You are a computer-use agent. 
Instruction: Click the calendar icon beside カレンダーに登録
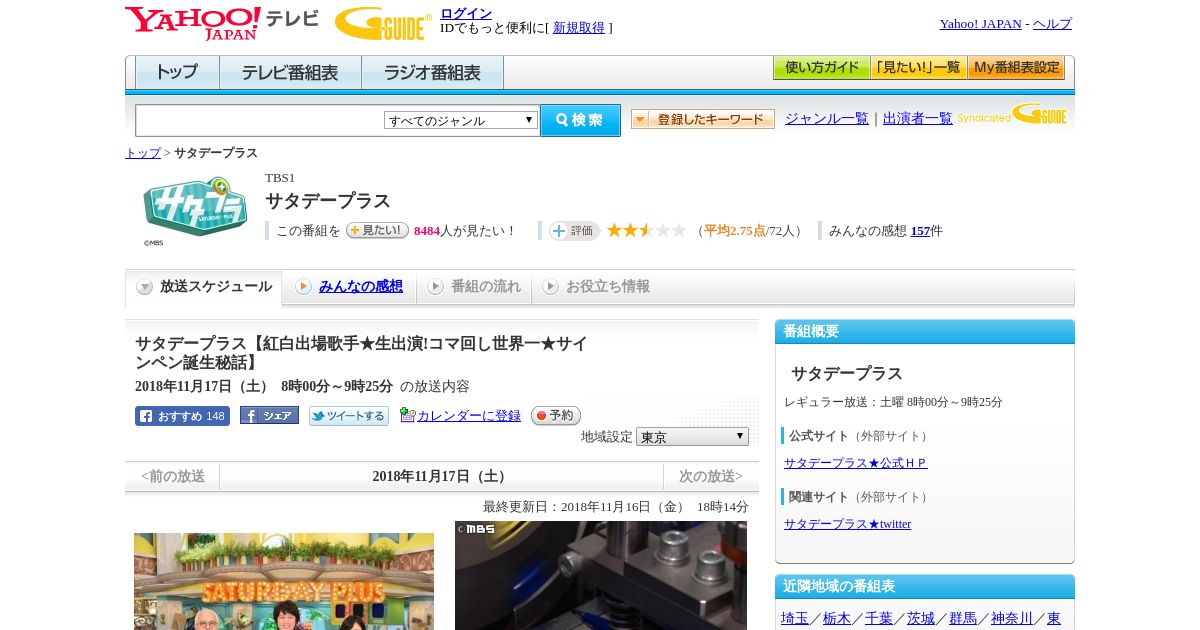click(407, 415)
